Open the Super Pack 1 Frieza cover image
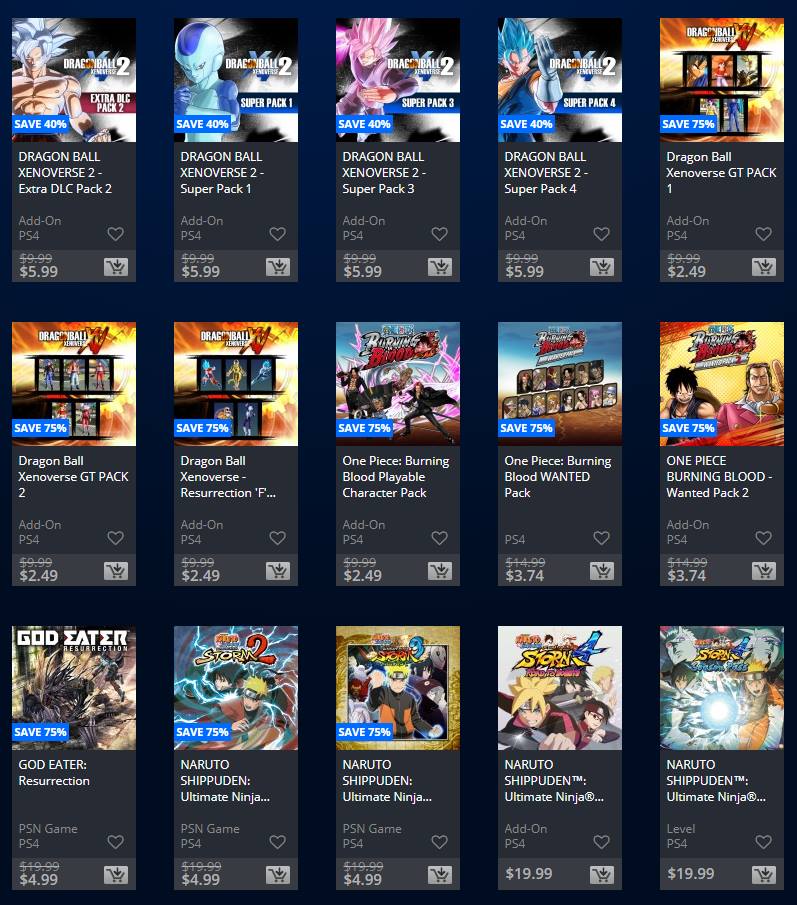797x905 pixels. [236, 80]
